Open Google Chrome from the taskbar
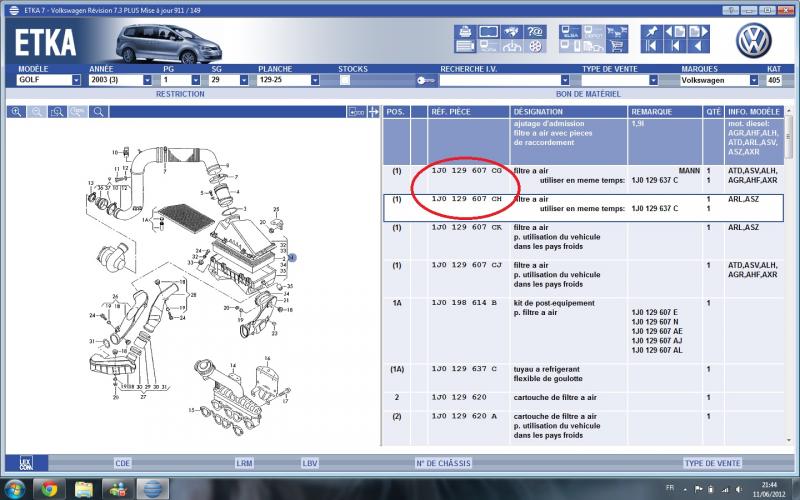This screenshot has height=500, width=800. coord(49,489)
